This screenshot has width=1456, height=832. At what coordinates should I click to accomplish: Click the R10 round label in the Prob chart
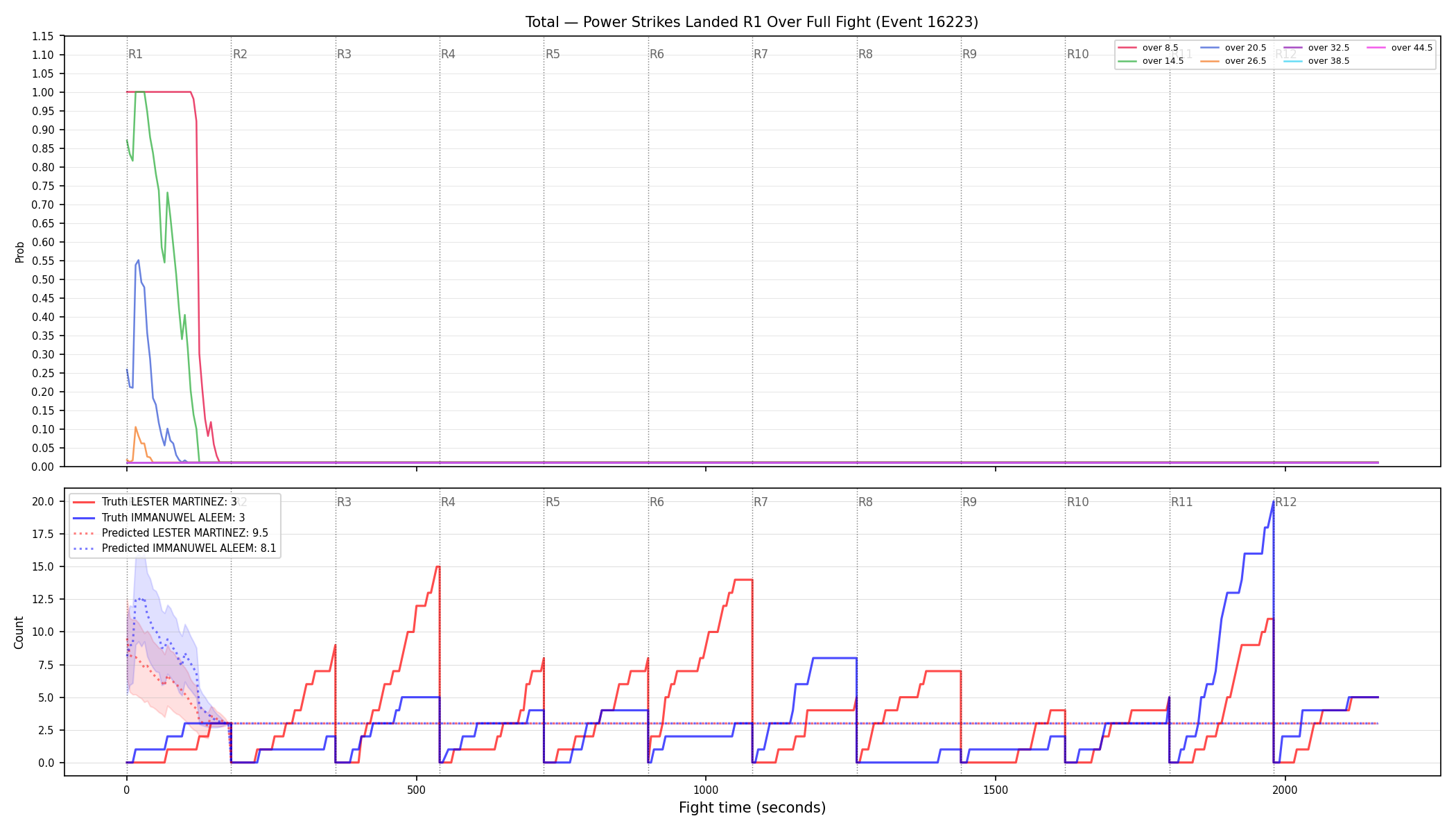(x=1077, y=54)
